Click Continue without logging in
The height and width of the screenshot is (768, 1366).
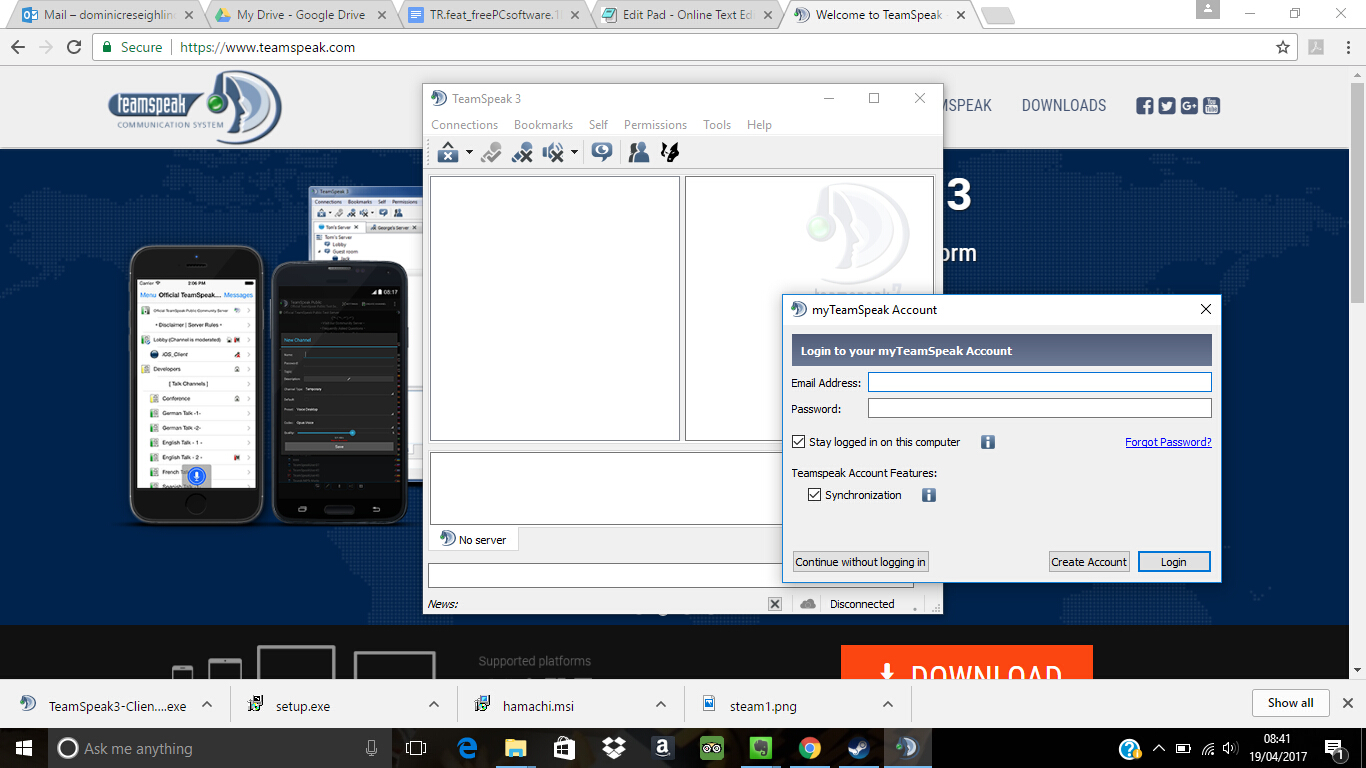coord(861,562)
